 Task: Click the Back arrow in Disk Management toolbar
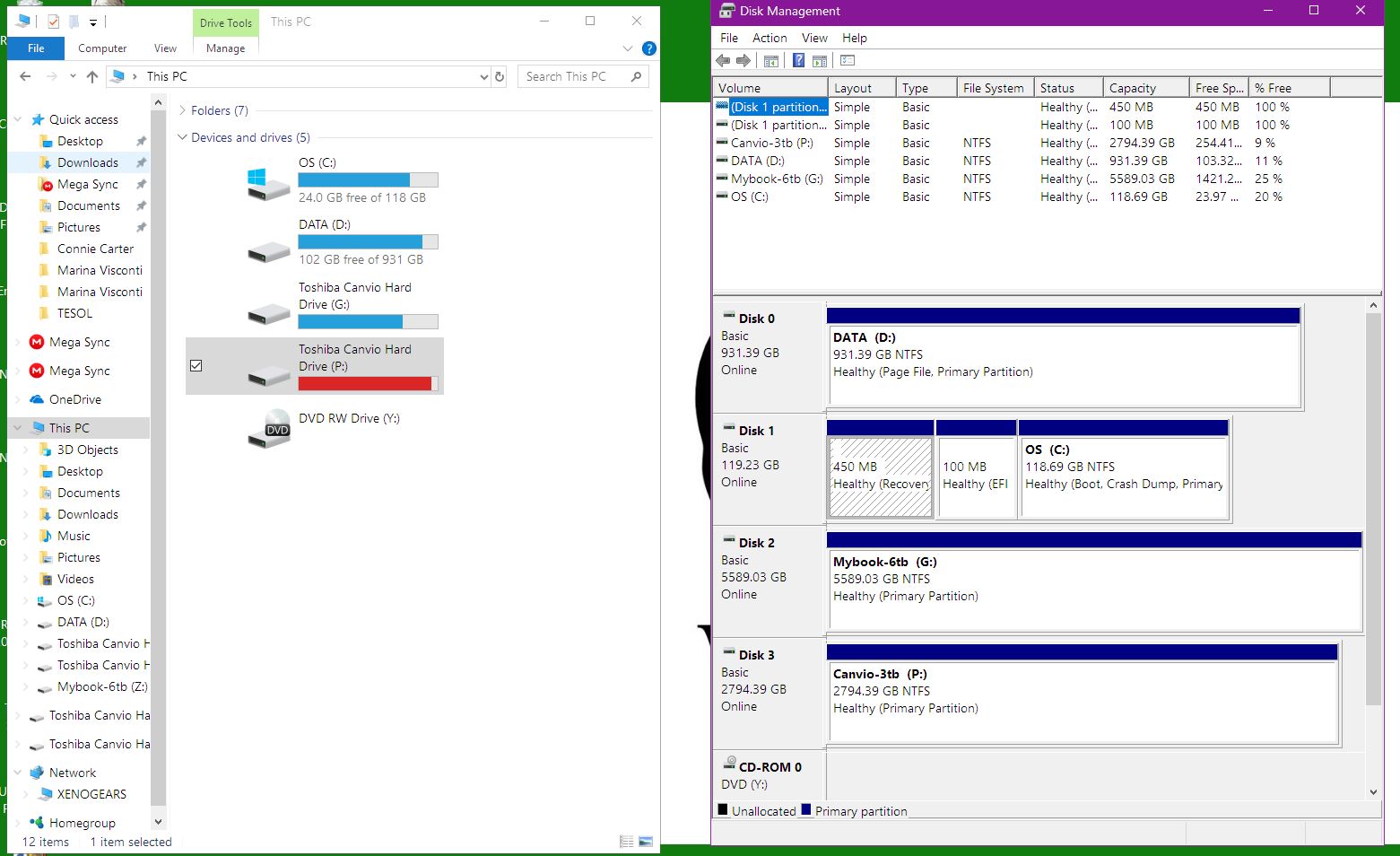pyautogui.click(x=723, y=60)
